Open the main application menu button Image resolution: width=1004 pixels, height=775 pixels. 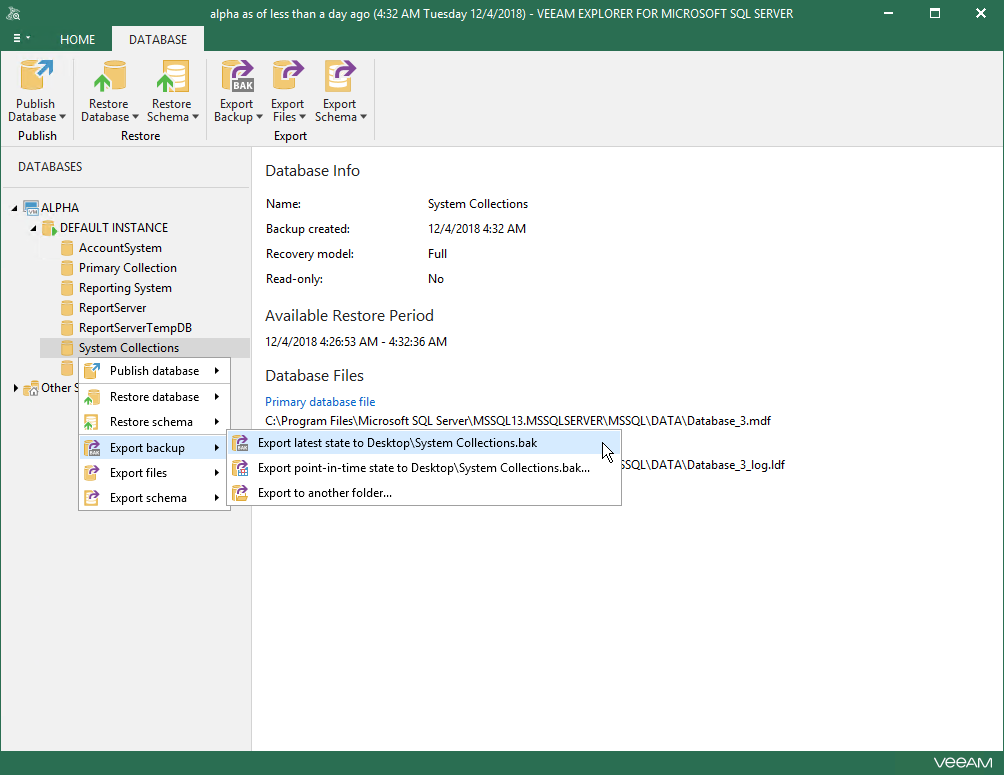(x=21, y=38)
